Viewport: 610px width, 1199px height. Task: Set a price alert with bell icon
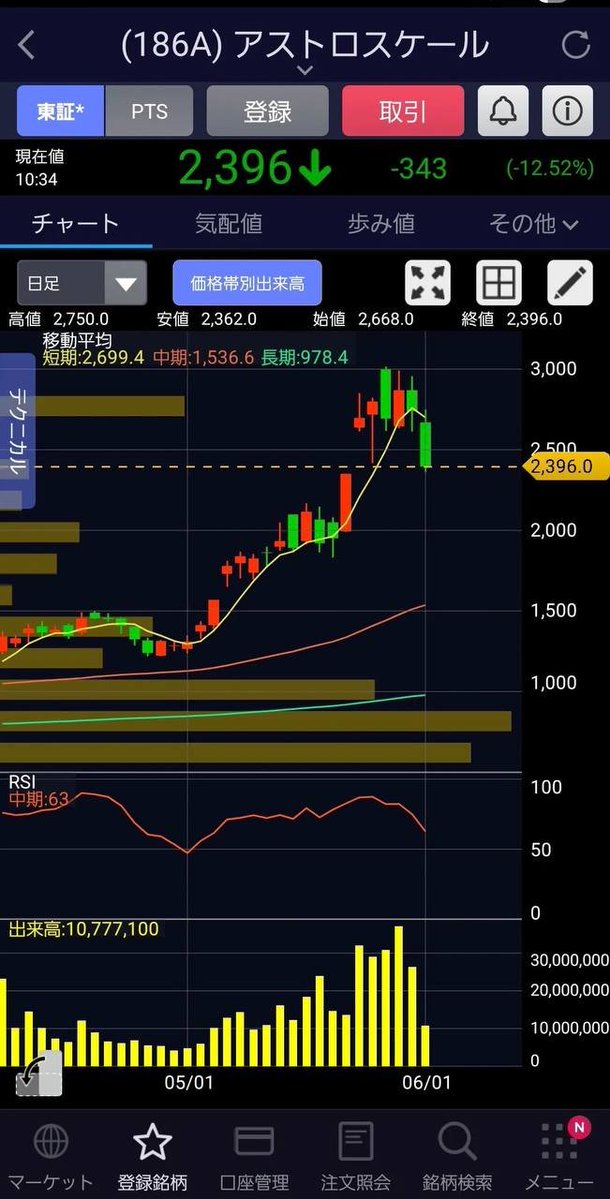(x=503, y=111)
